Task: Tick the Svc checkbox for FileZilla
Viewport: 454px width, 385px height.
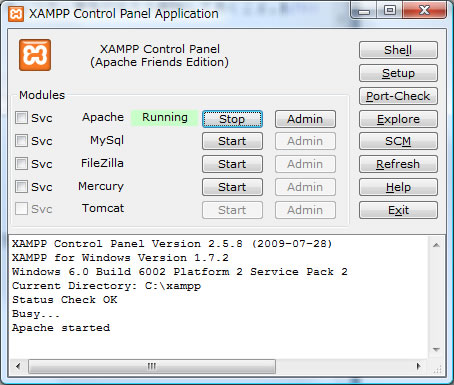Action: 21,164
